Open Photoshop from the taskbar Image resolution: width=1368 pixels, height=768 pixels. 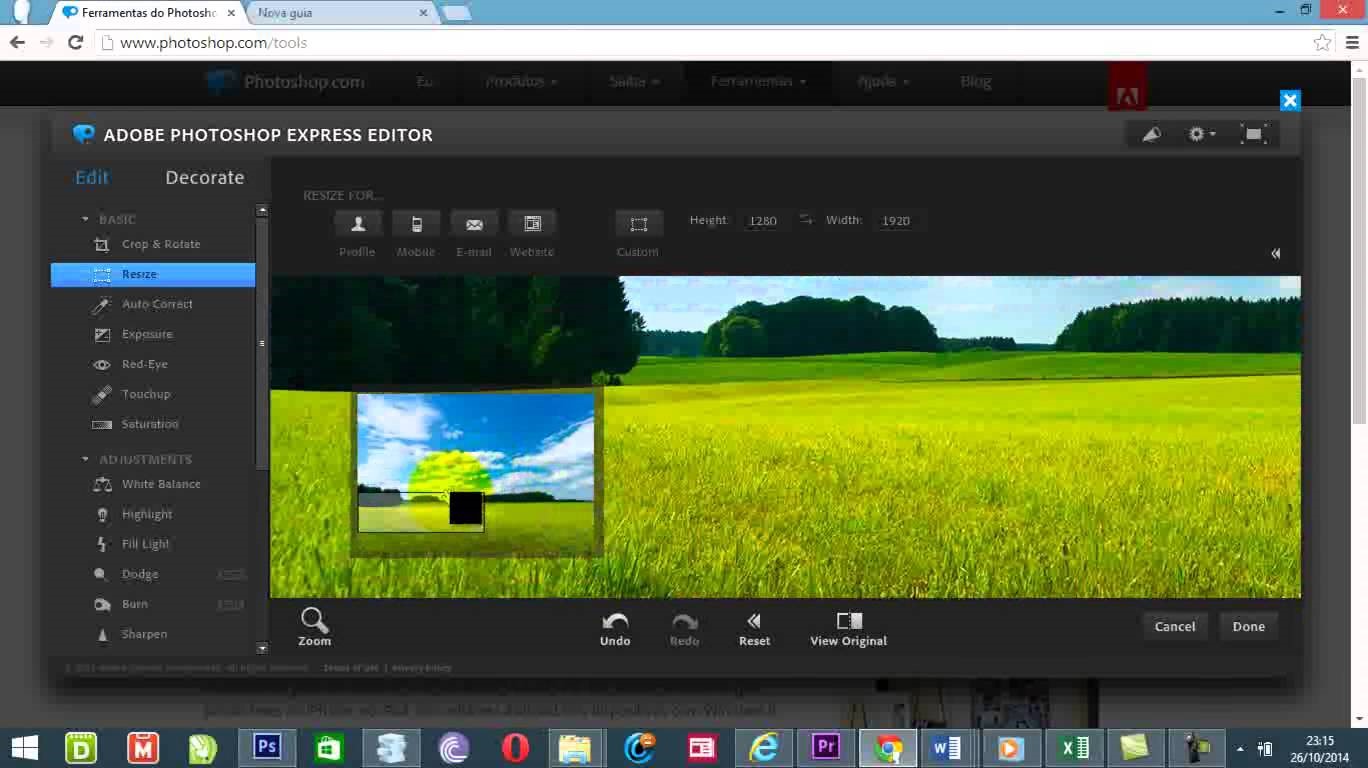coord(267,748)
